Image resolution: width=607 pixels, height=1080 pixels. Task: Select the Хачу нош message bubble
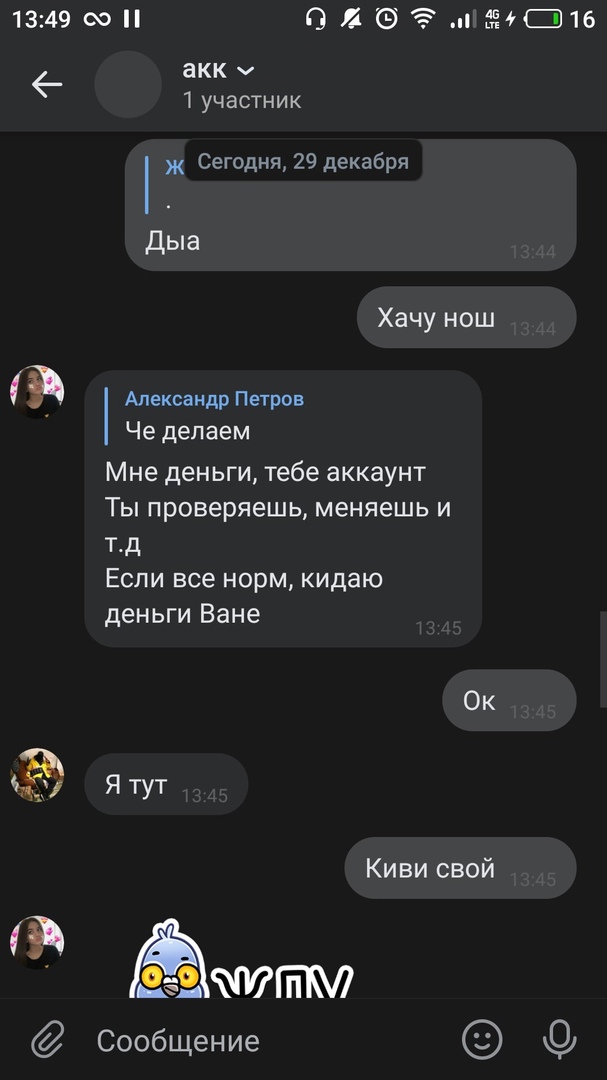pos(466,318)
